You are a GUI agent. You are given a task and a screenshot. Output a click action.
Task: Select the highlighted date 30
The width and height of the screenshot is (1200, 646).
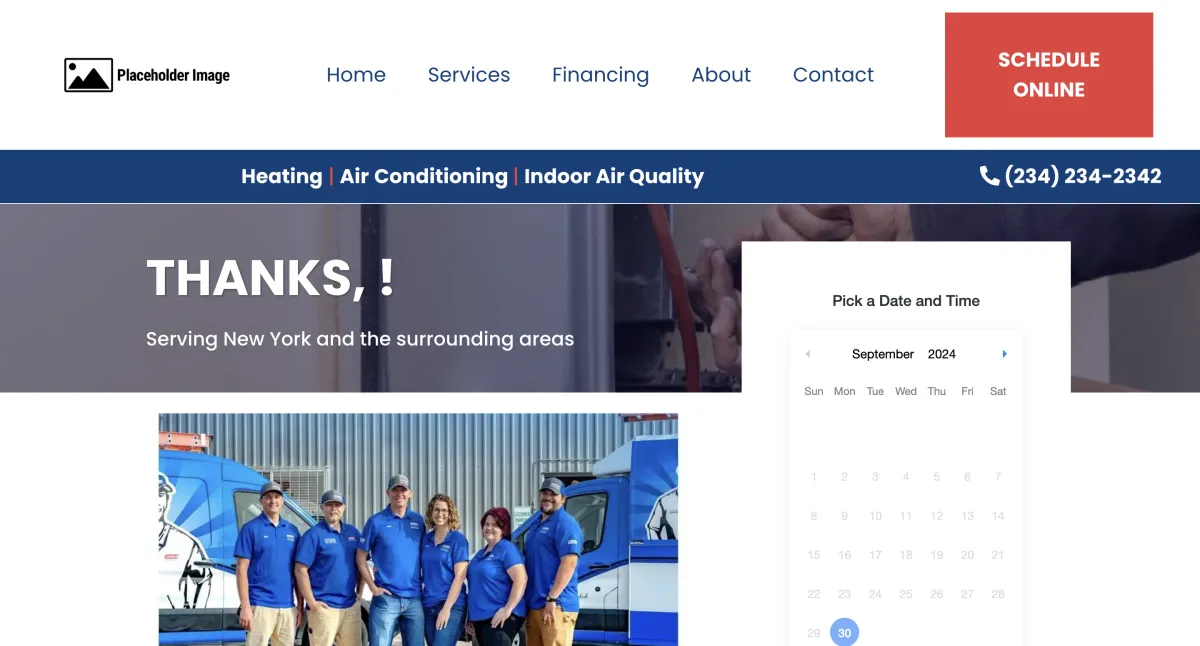tap(845, 633)
